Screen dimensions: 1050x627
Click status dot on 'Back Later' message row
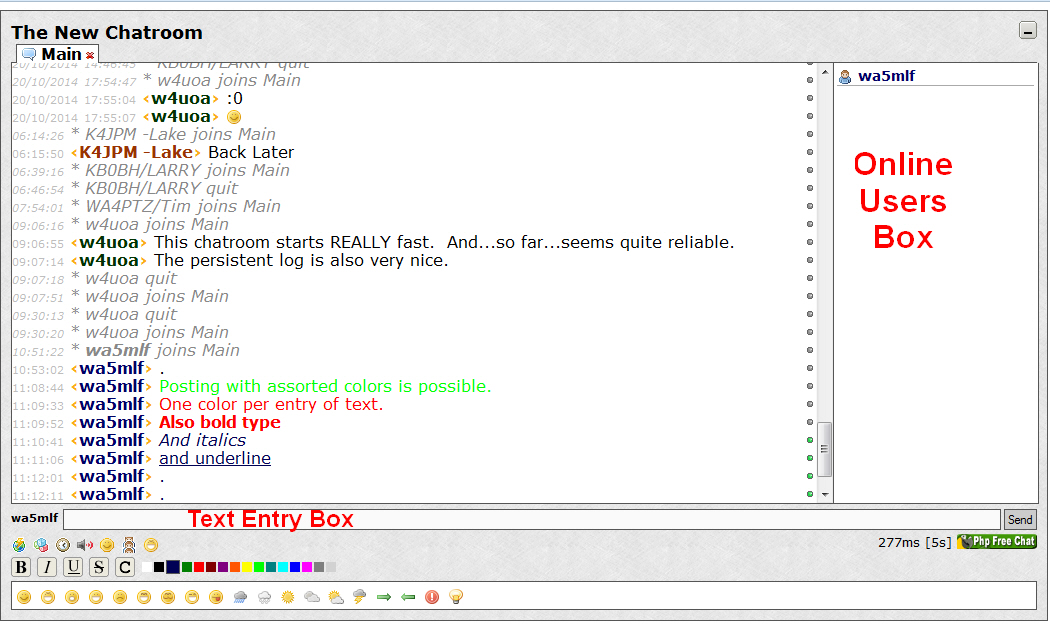[x=810, y=152]
